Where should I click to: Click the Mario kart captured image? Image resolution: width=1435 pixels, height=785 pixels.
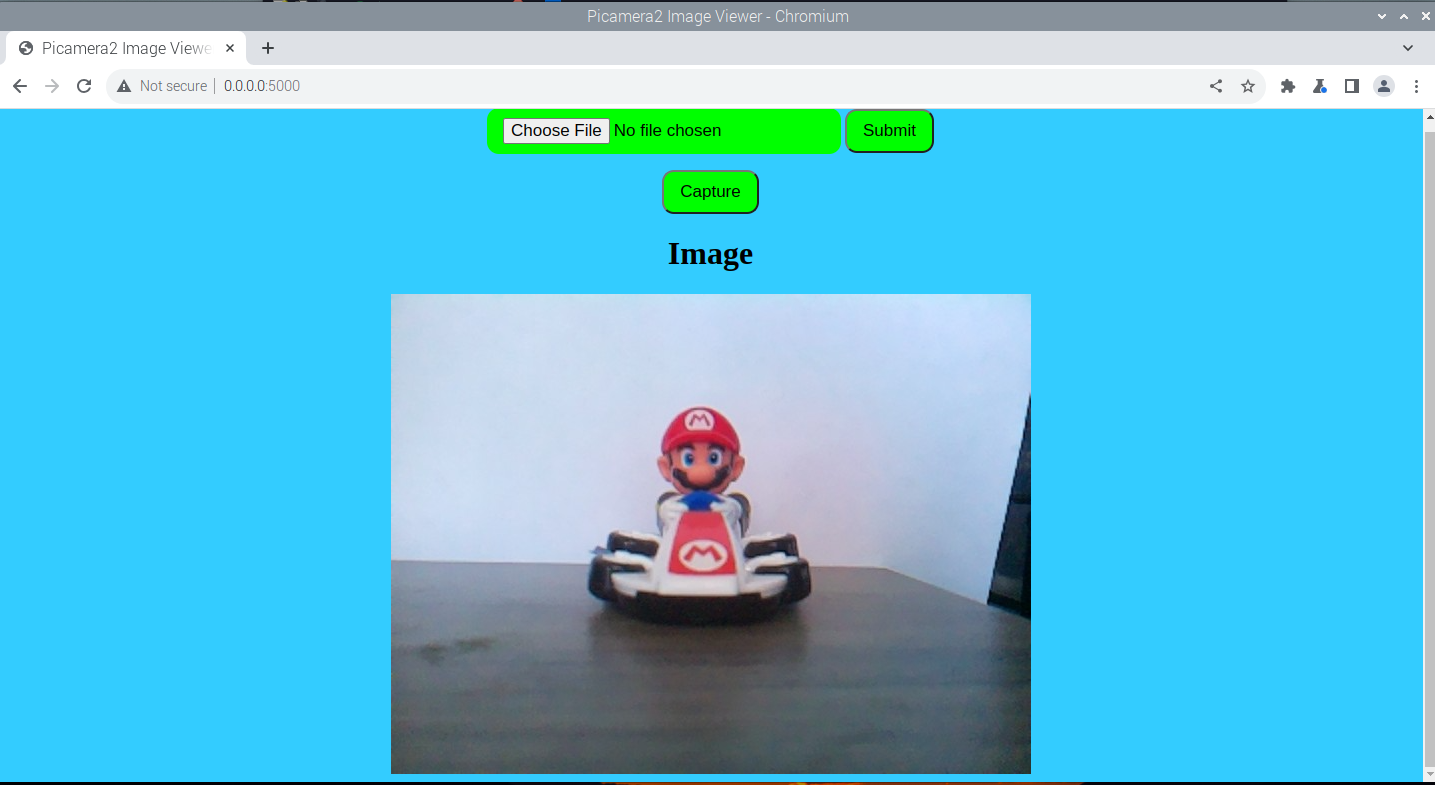click(710, 533)
